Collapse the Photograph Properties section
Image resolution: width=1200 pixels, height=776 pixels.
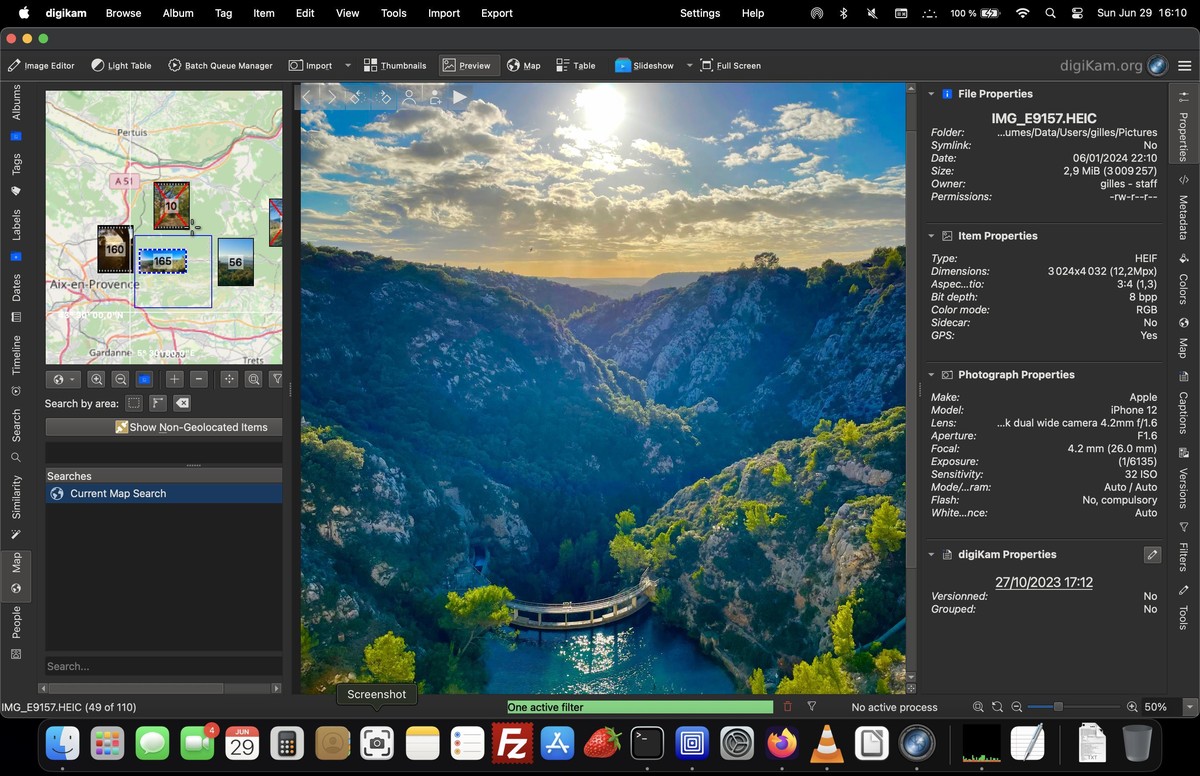coord(931,374)
